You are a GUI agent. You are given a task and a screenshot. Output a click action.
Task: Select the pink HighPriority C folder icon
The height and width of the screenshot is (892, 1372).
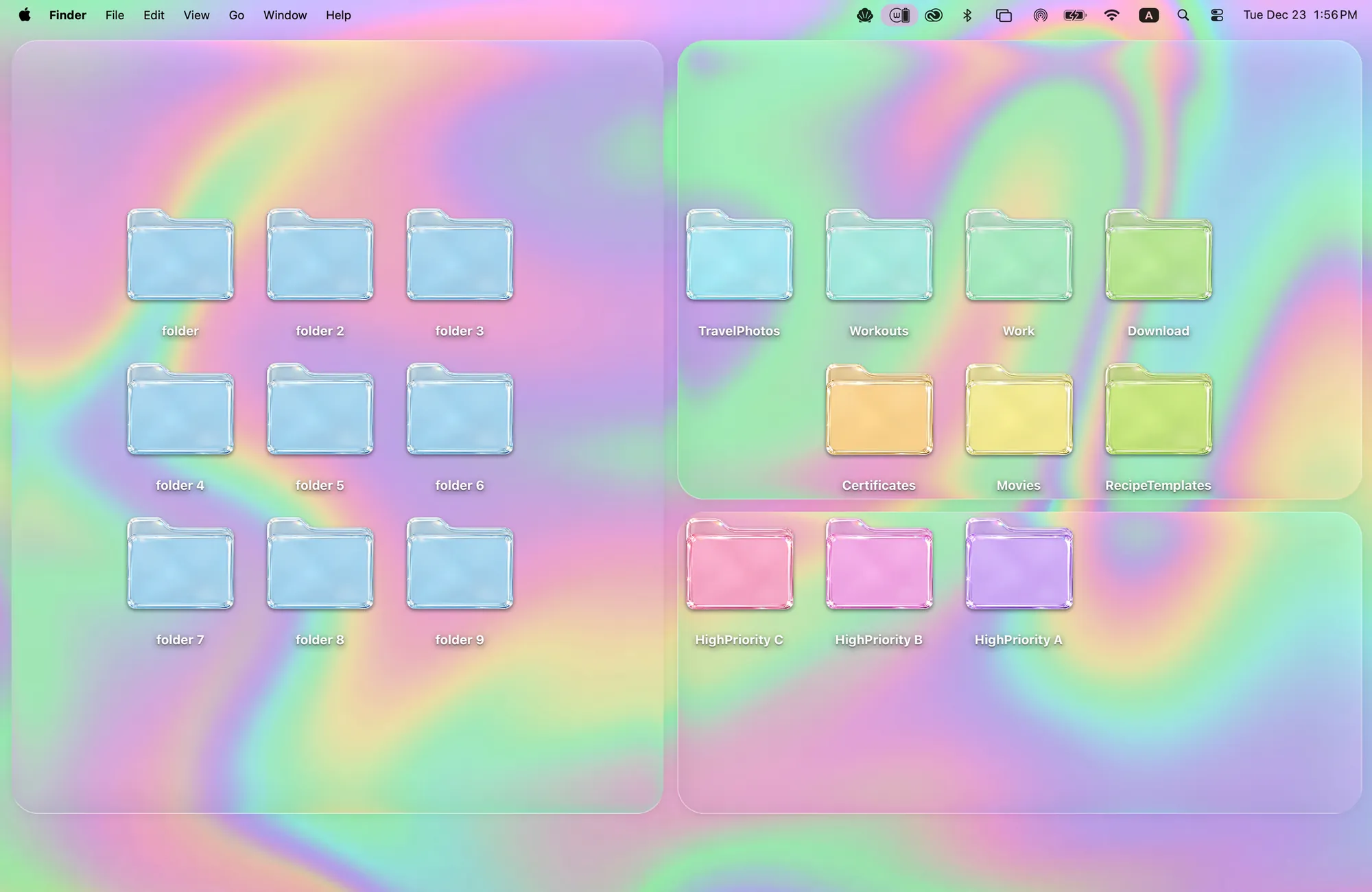pyautogui.click(x=740, y=563)
